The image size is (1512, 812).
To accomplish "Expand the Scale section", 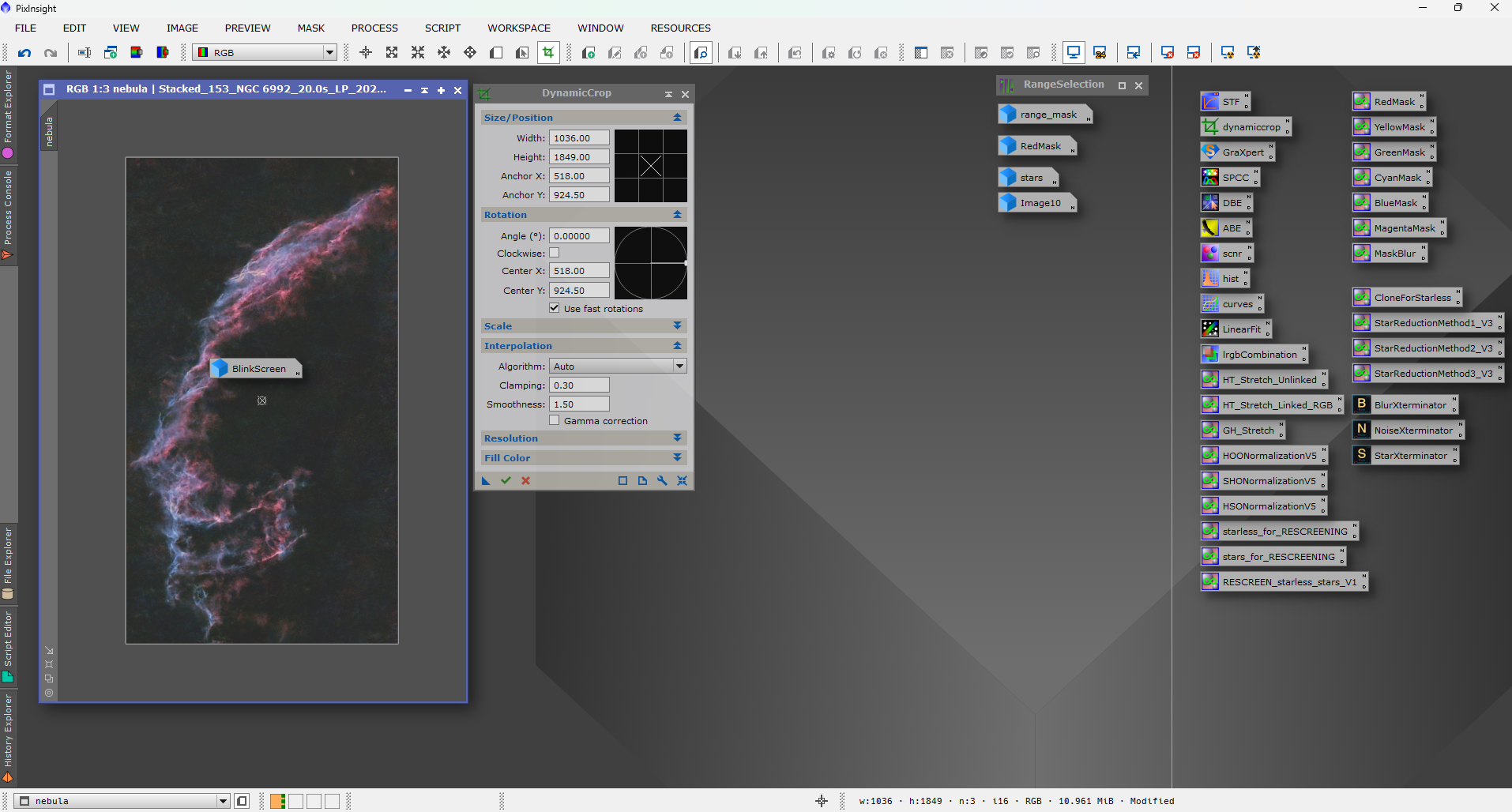I will [583, 326].
